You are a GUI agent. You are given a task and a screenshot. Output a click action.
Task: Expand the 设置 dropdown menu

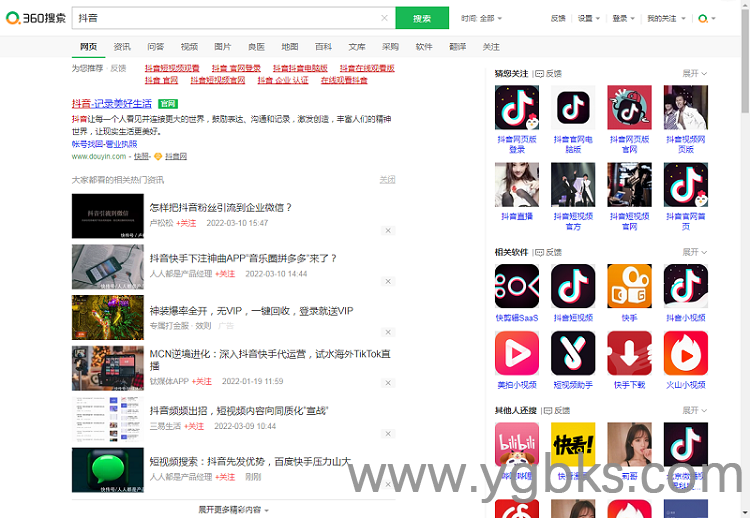(x=586, y=18)
